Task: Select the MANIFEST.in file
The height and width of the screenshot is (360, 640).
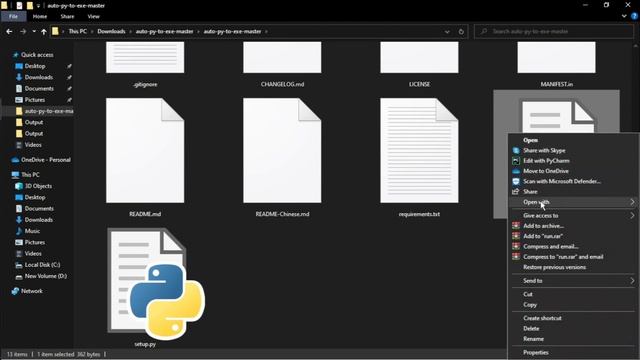Action: click(556, 58)
